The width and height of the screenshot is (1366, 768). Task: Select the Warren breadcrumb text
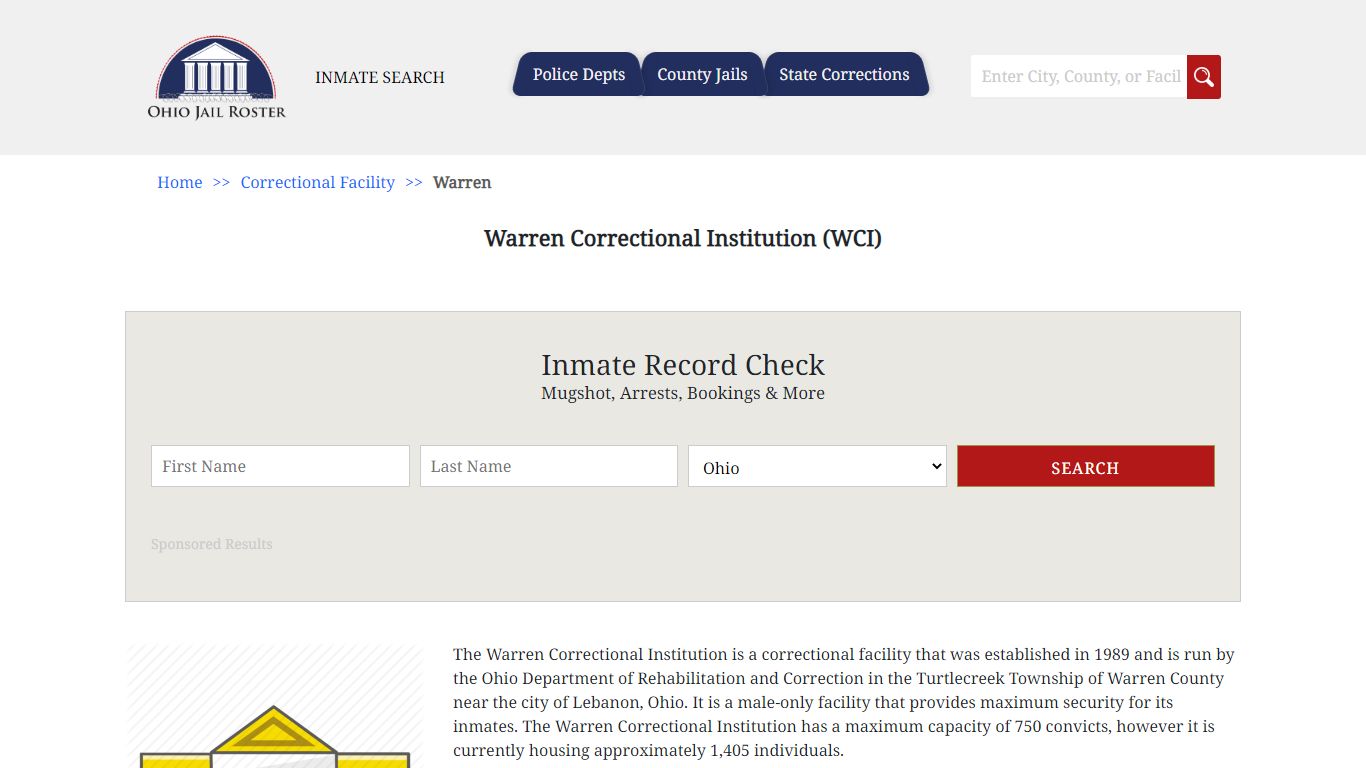[462, 182]
